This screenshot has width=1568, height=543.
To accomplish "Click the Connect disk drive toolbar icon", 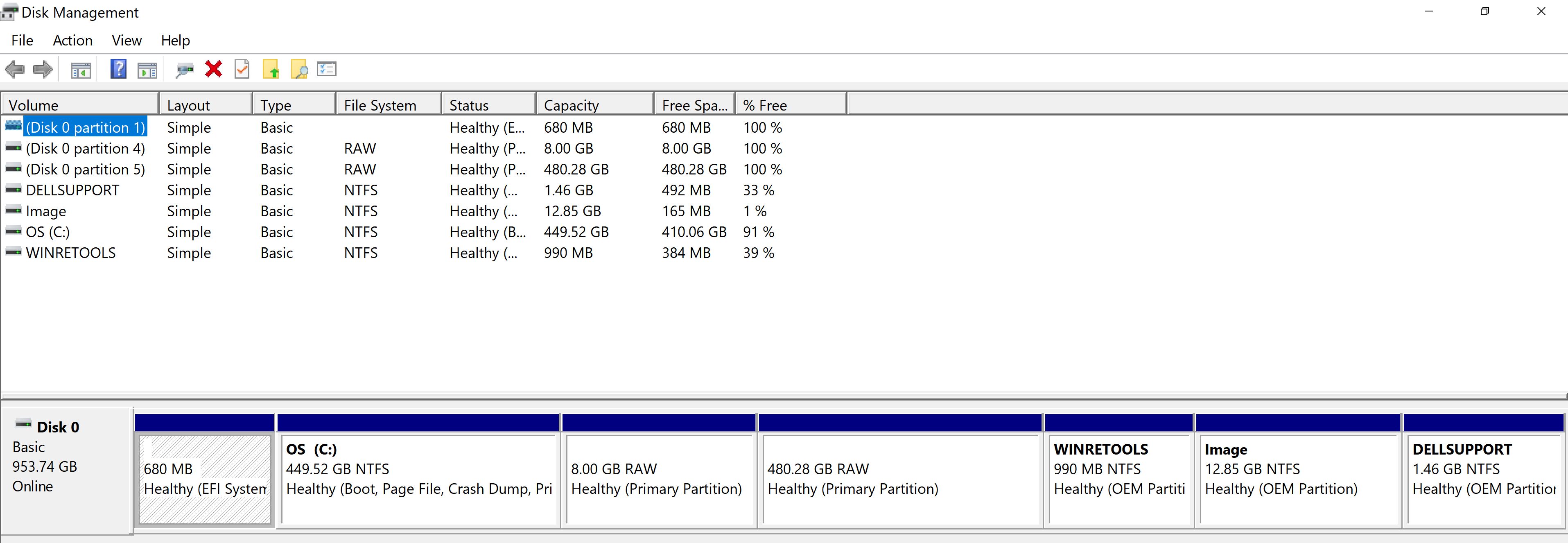I will click(x=184, y=70).
